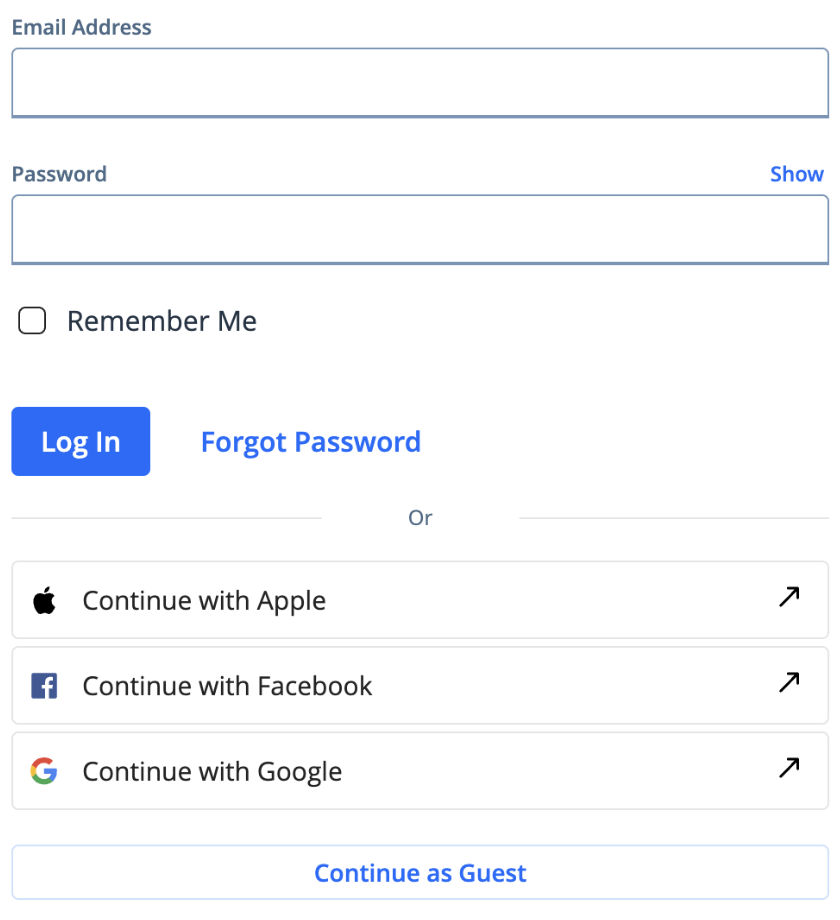Click the arrow icon on the Facebook row
The height and width of the screenshot is (920, 840).
789,683
